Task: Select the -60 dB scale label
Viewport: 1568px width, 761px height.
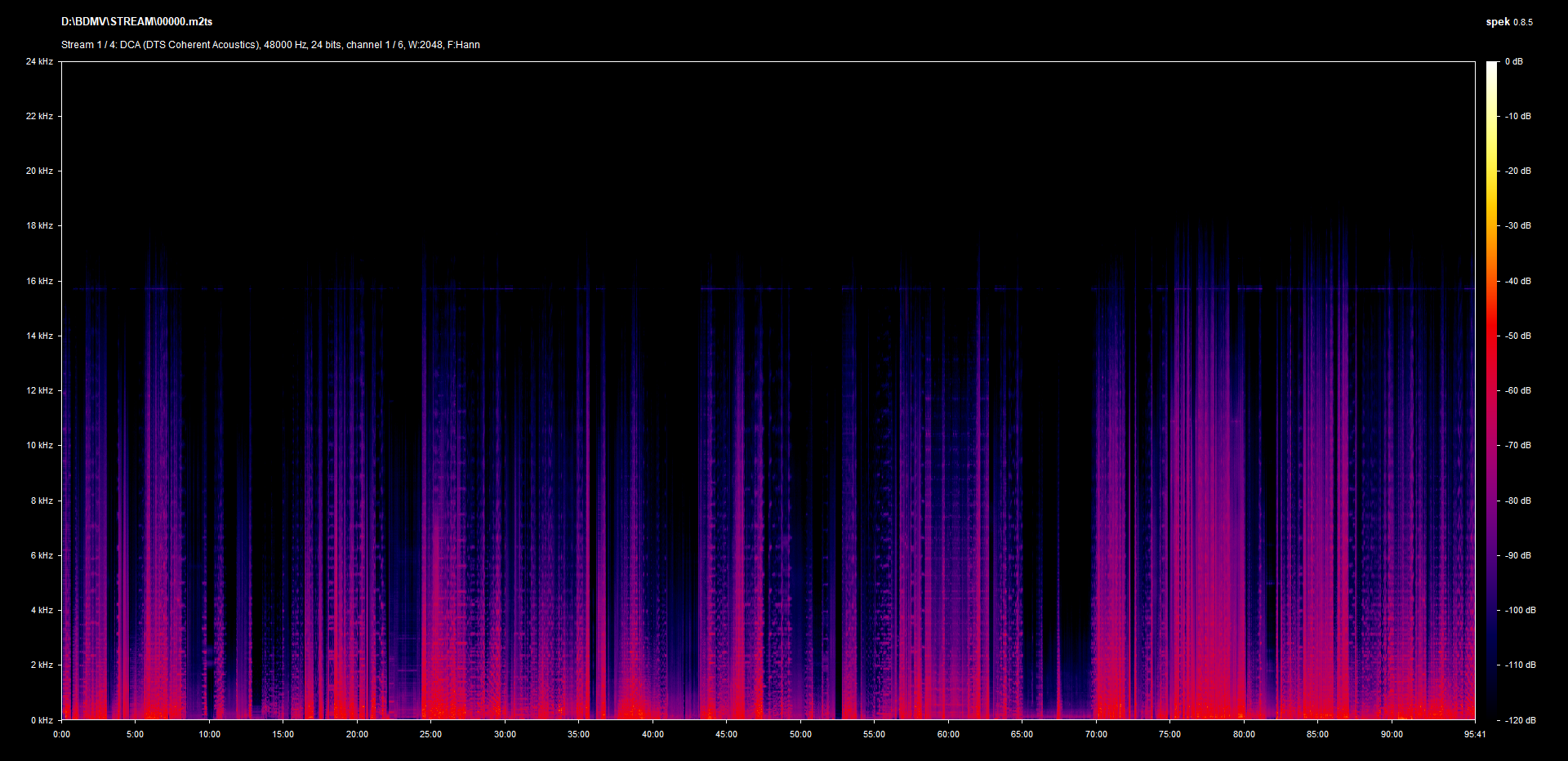Action: tap(1518, 390)
